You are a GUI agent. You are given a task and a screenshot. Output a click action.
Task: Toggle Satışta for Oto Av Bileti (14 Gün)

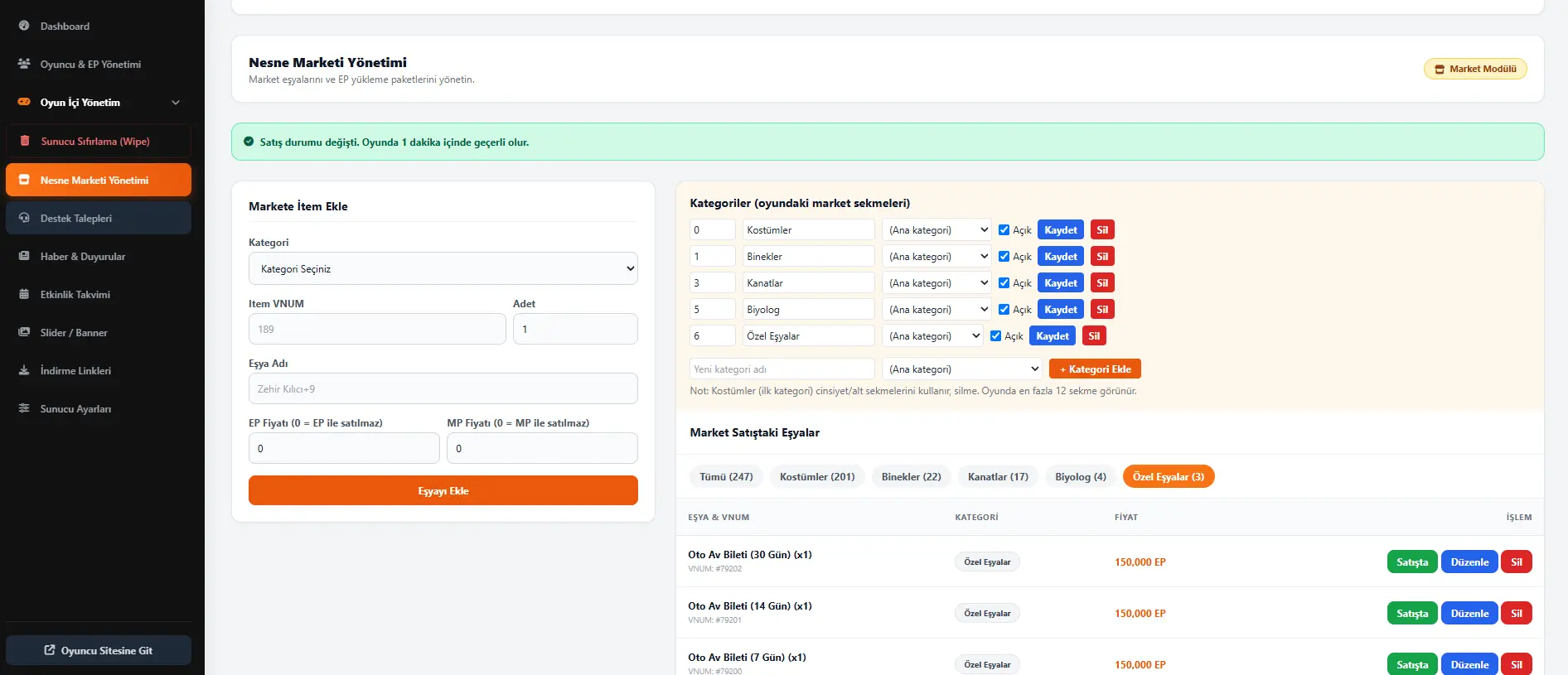(1412, 613)
